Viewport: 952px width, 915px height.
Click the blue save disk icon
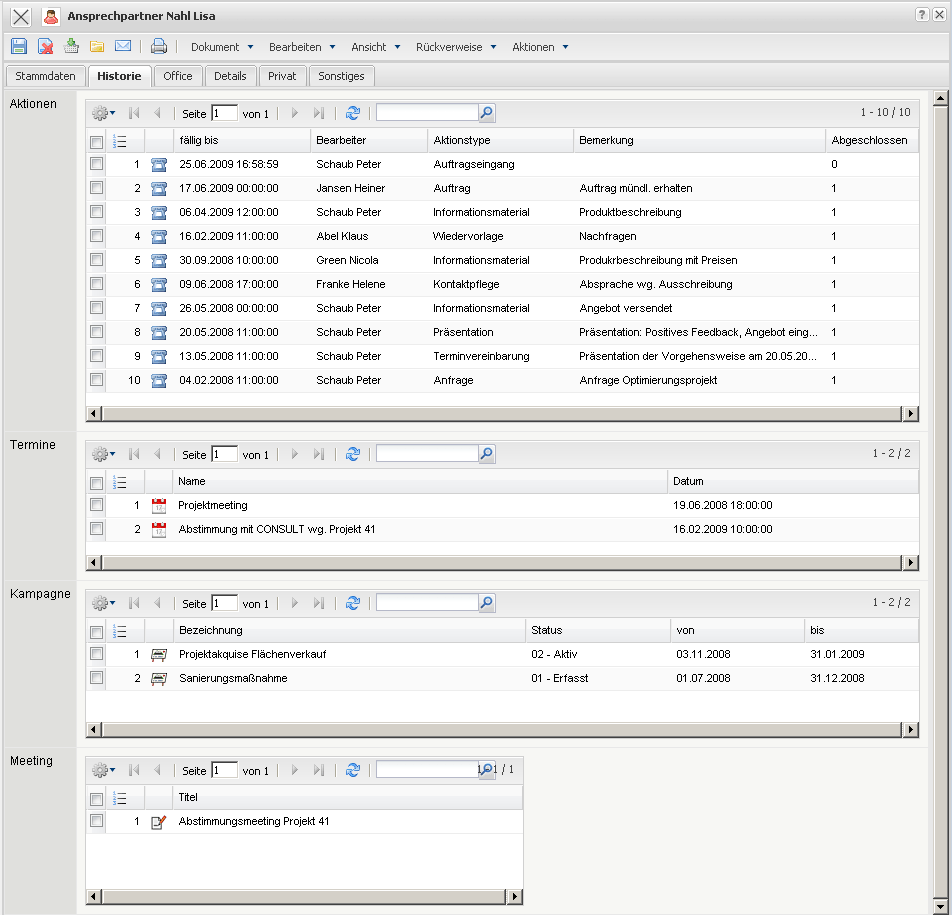click(19, 46)
